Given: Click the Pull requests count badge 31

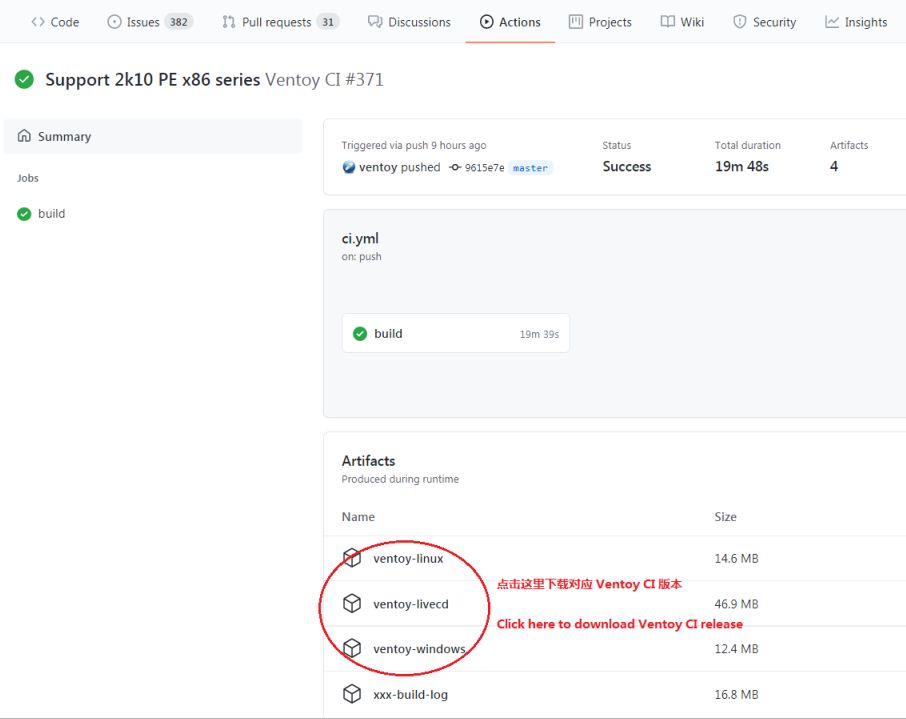Looking at the screenshot, I should (328, 22).
